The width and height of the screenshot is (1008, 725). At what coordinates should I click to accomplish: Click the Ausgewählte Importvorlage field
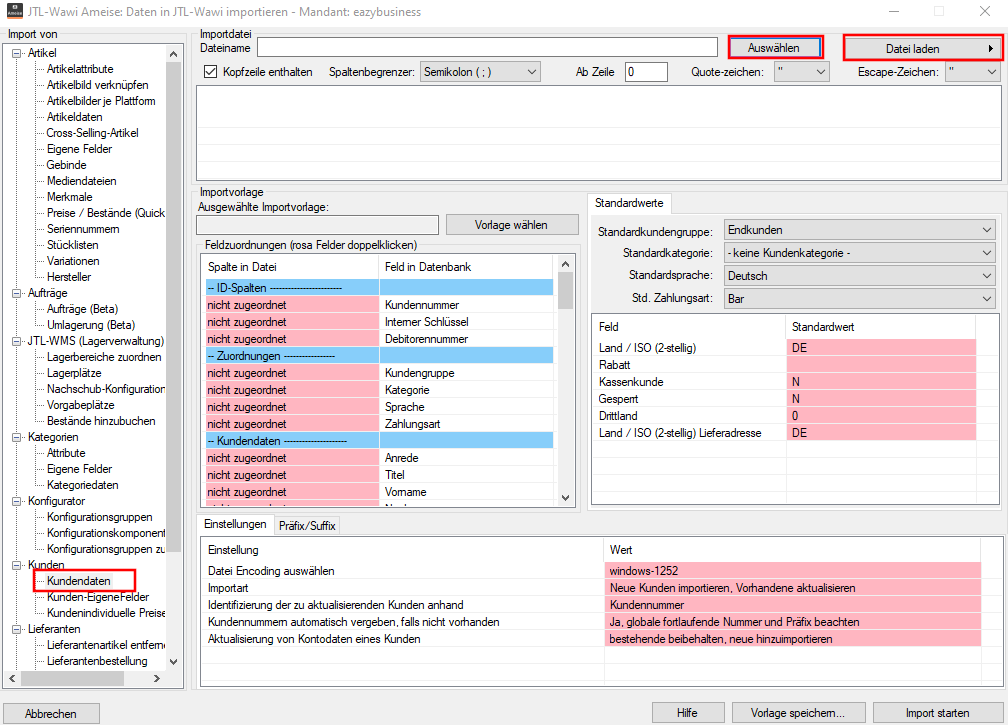point(318,225)
